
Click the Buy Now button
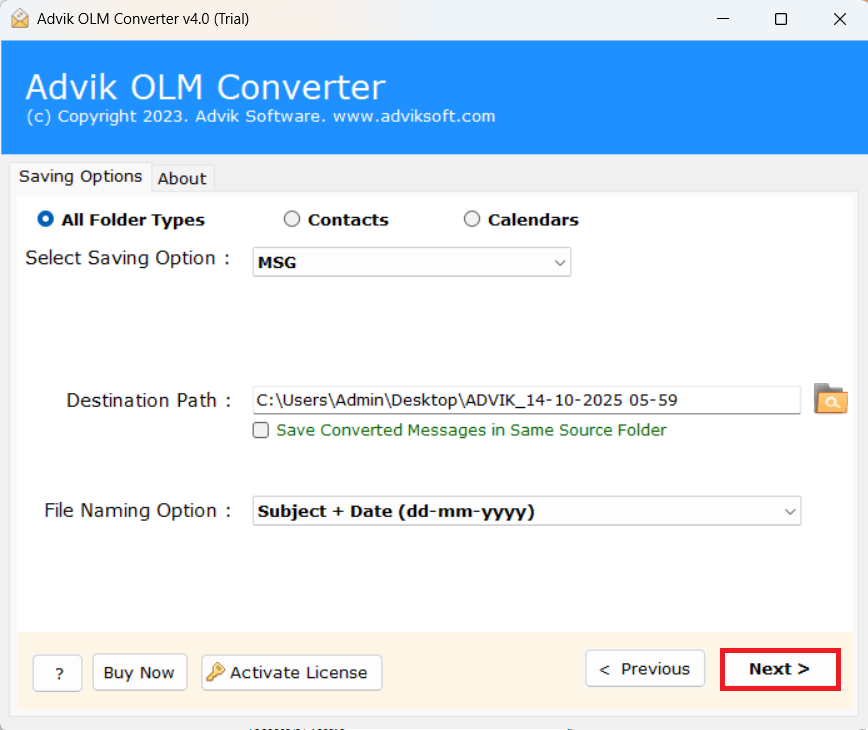click(139, 673)
